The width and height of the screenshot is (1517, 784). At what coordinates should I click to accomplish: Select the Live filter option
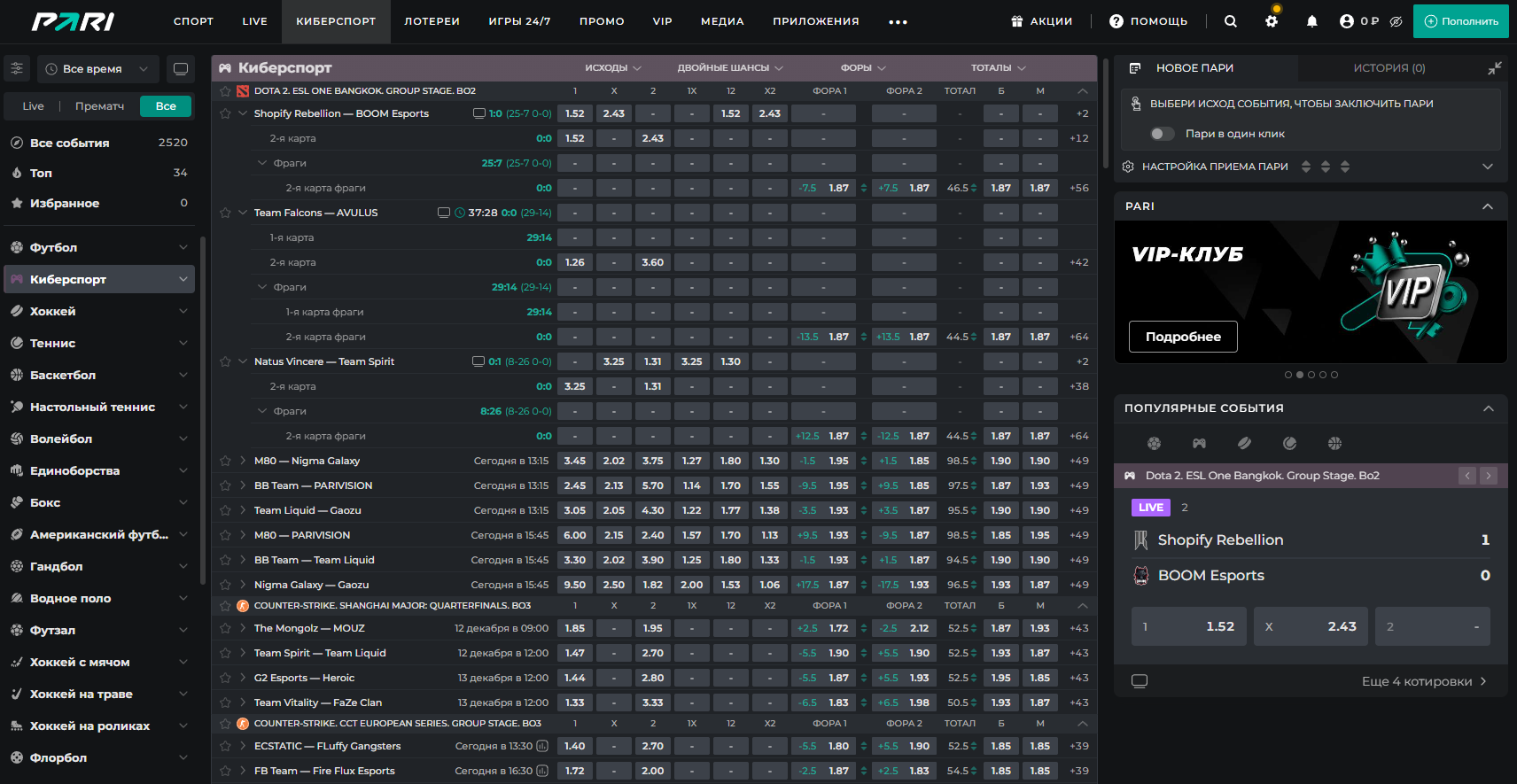pos(33,106)
